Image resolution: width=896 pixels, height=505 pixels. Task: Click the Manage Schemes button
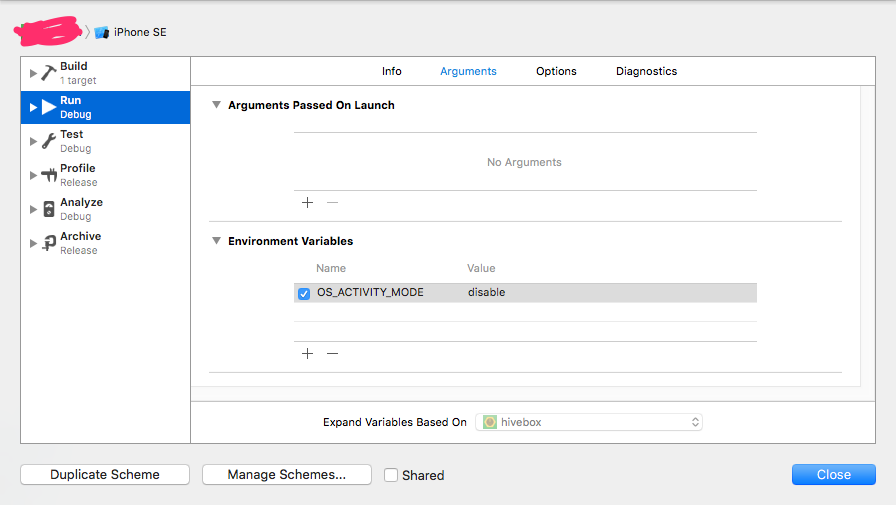coord(287,475)
